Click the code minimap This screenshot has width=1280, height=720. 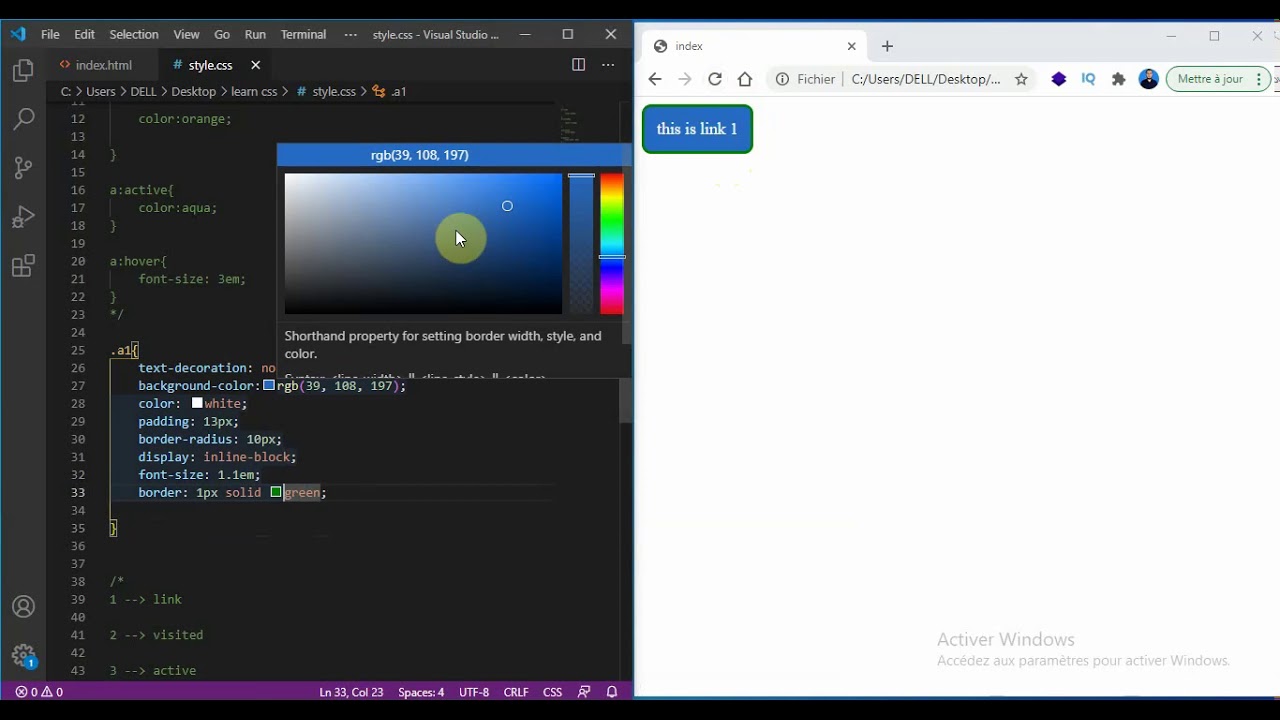click(x=569, y=125)
